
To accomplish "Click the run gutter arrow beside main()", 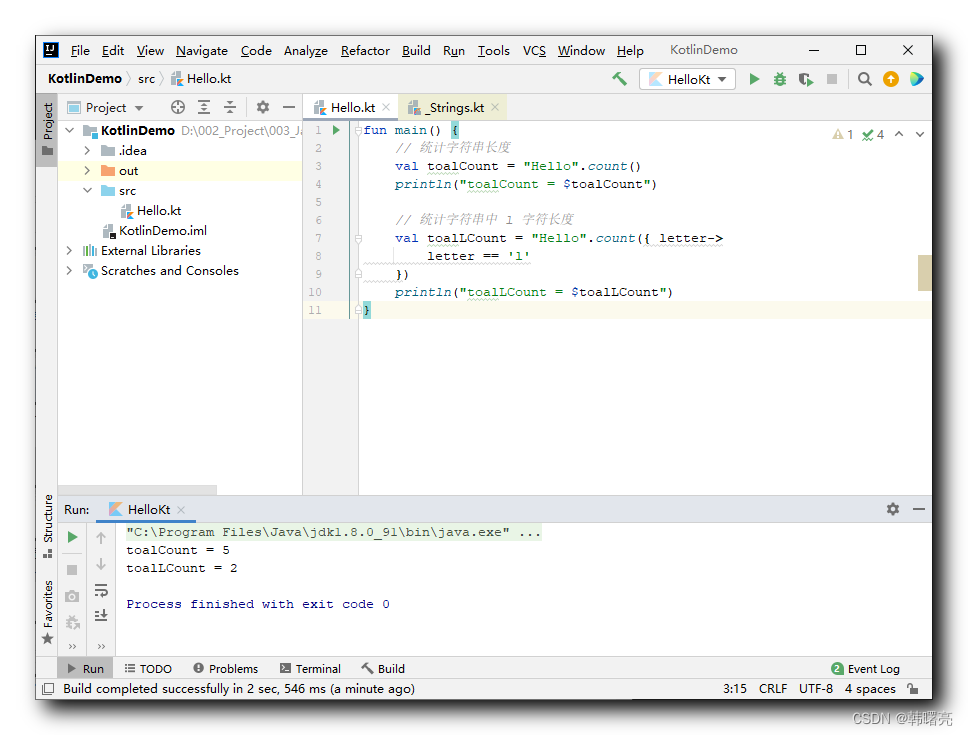I will coord(336,130).
